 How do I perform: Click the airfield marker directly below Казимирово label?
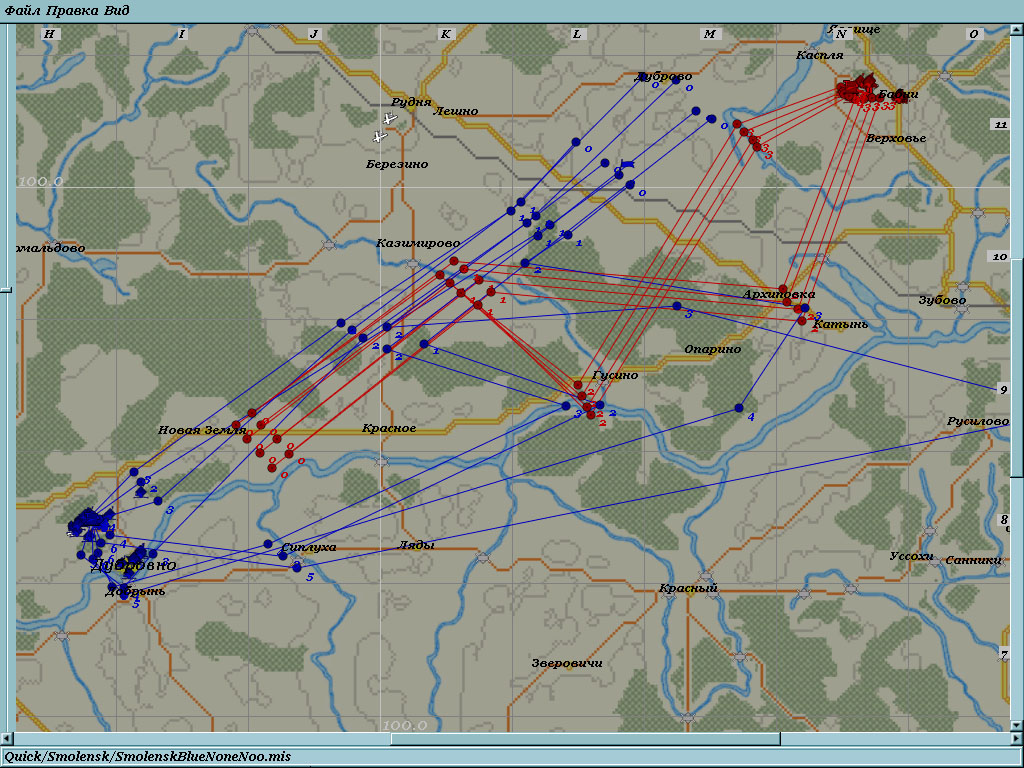(x=413, y=264)
